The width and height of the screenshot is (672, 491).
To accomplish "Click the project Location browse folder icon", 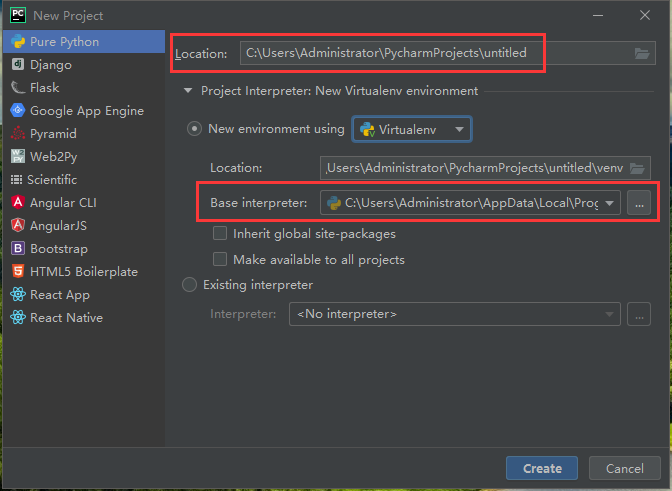I will pos(641,53).
